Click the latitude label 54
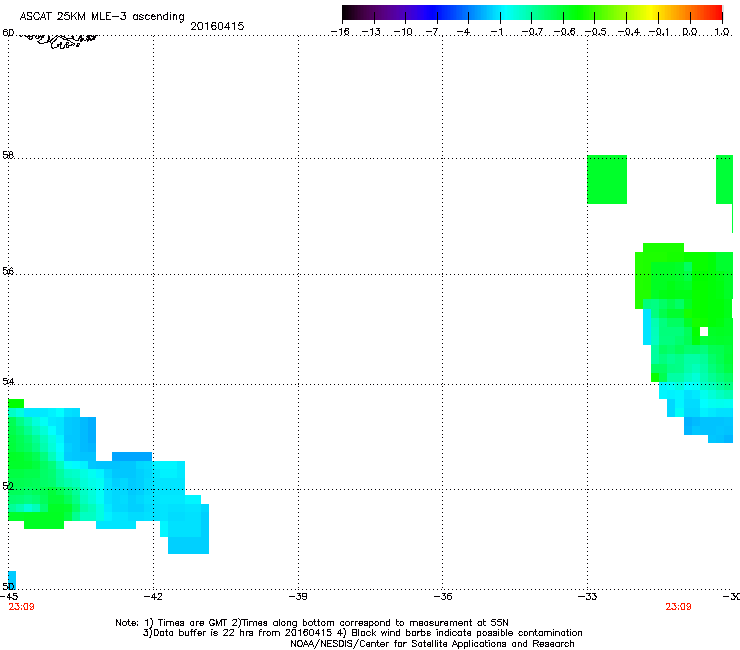The height and width of the screenshot is (650, 740). click(x=8, y=381)
